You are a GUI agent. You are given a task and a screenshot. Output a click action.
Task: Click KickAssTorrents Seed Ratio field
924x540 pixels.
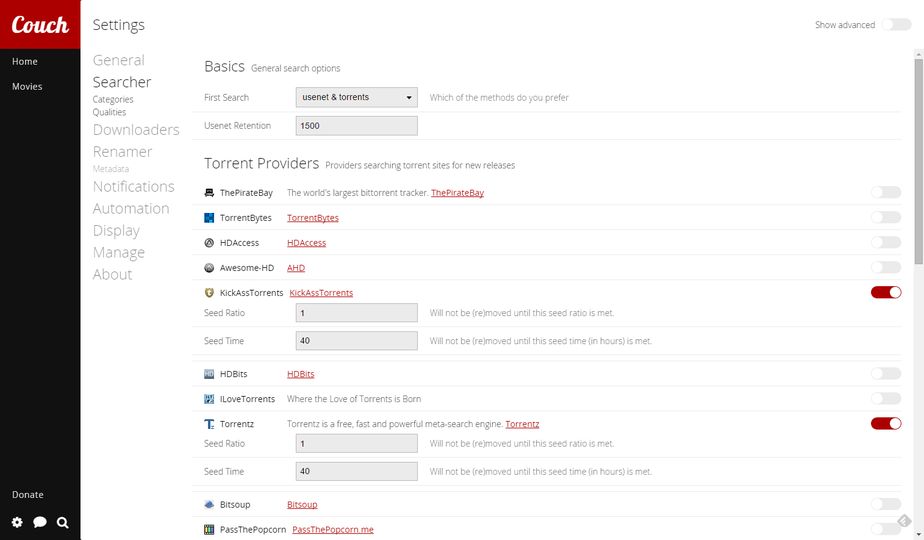point(357,313)
